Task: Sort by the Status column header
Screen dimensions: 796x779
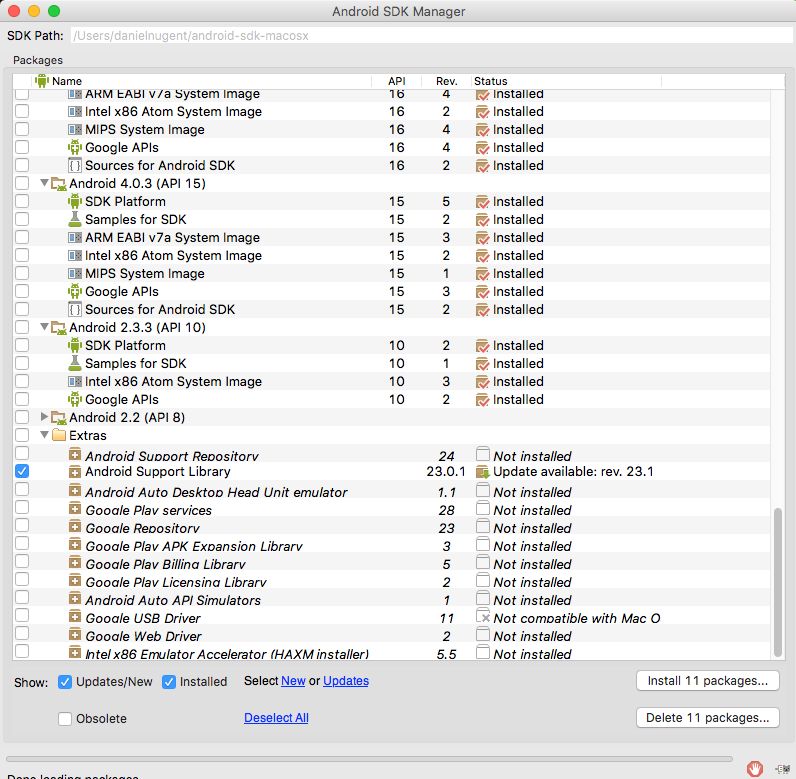Action: [566, 81]
